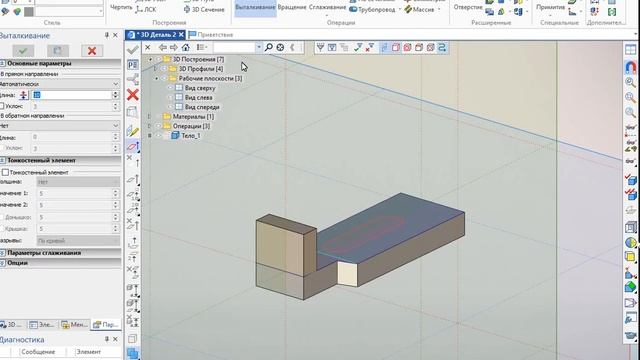Viewport: 640px width, 360px height.
Task: Click the Отверстие hole tool in the ribbon
Action: (x=468, y=7)
